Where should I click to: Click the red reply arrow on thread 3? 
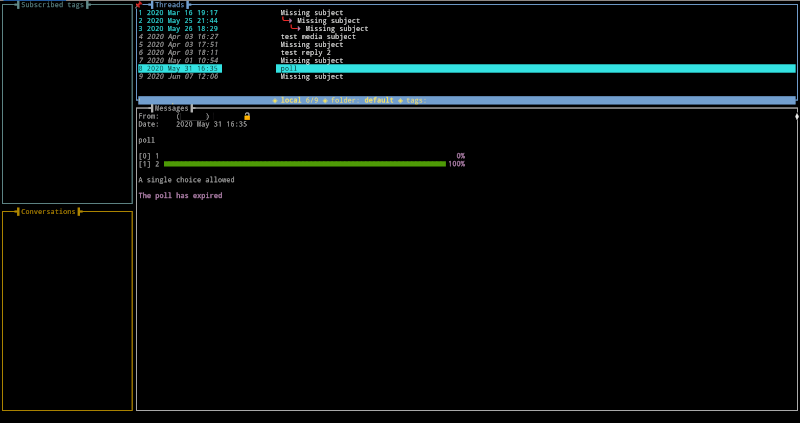(295, 29)
